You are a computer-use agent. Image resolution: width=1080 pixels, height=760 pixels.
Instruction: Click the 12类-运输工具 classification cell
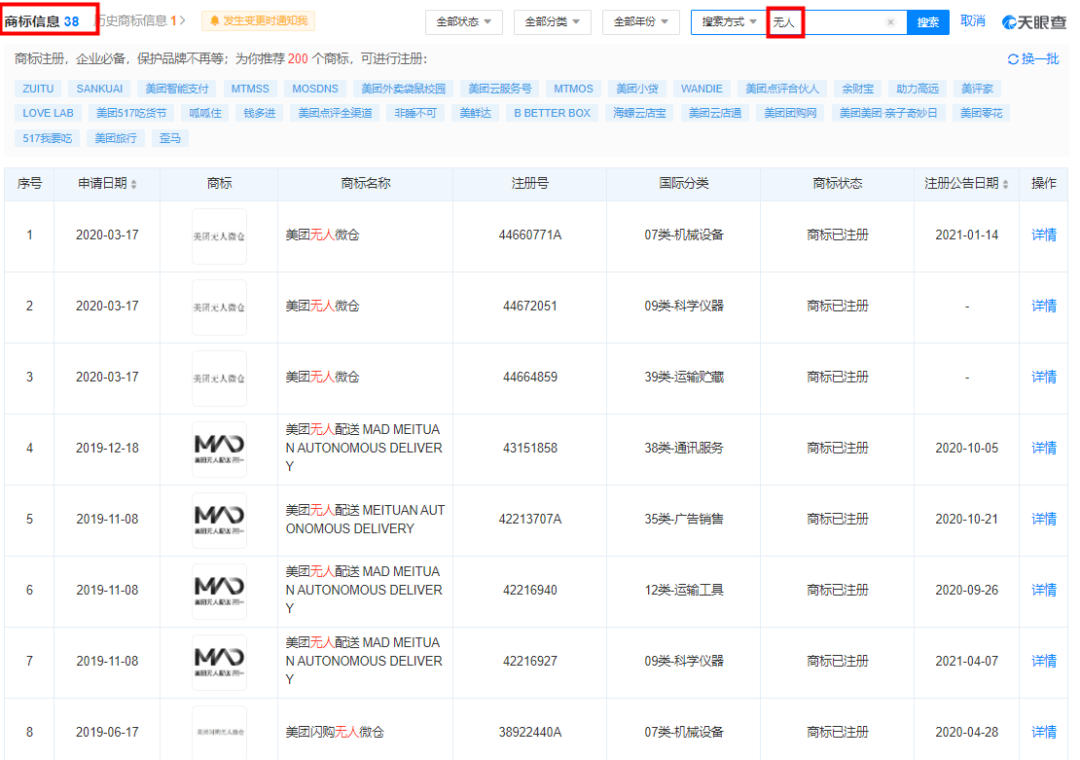pos(683,590)
